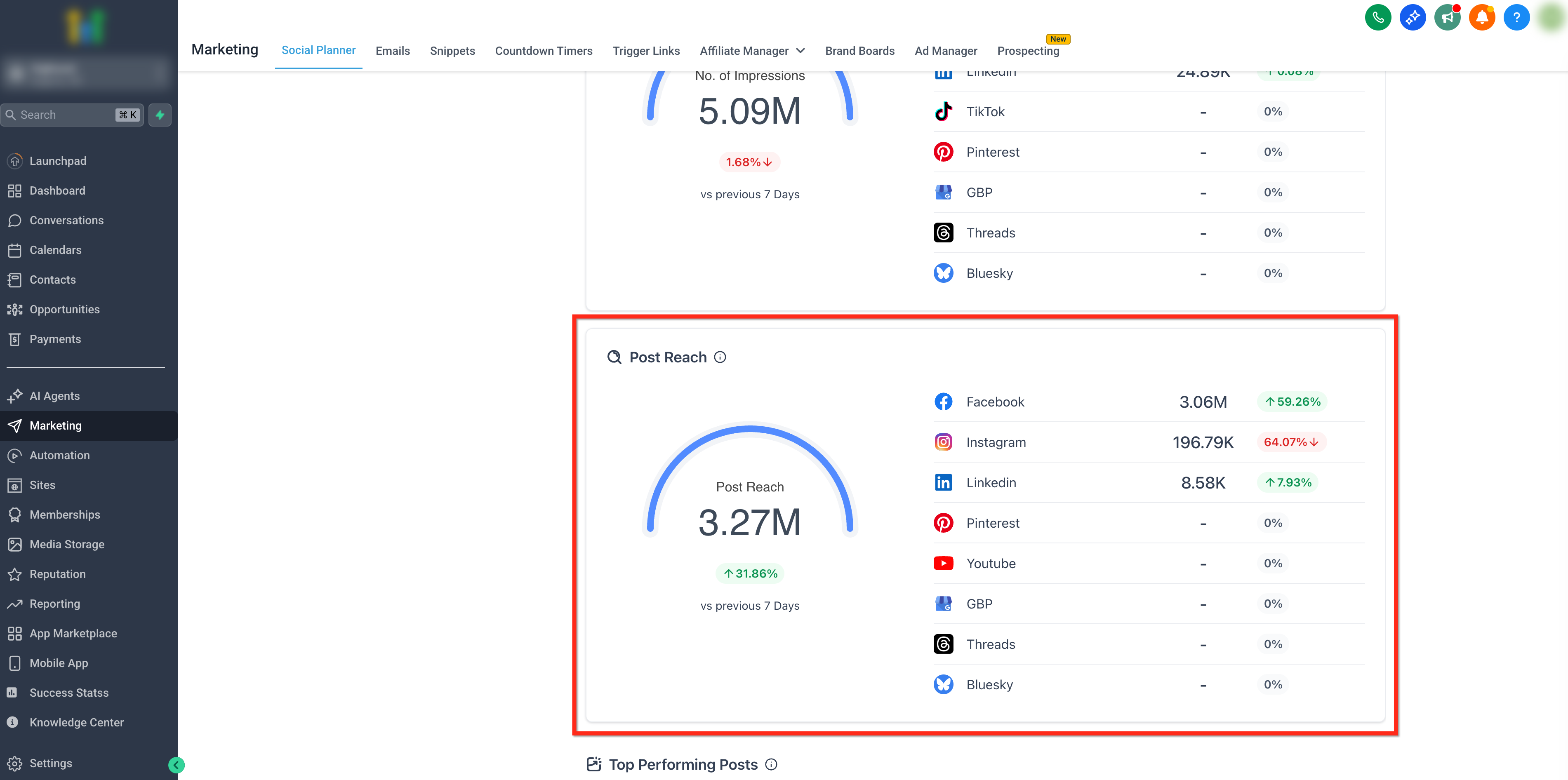This screenshot has width=1568, height=780.
Task: Click Linkedin 7.93% growth badge
Action: click(1288, 482)
